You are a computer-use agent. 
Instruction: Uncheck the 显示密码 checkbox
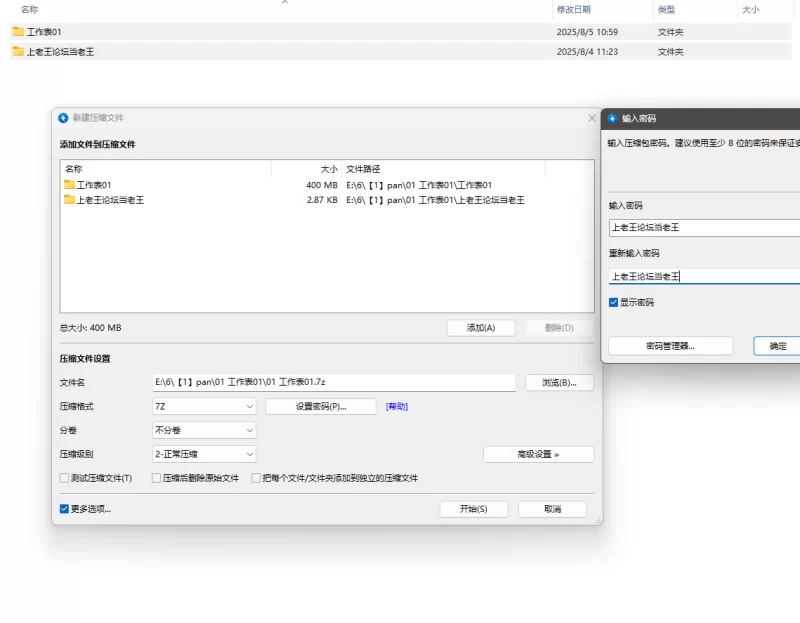pos(613,302)
